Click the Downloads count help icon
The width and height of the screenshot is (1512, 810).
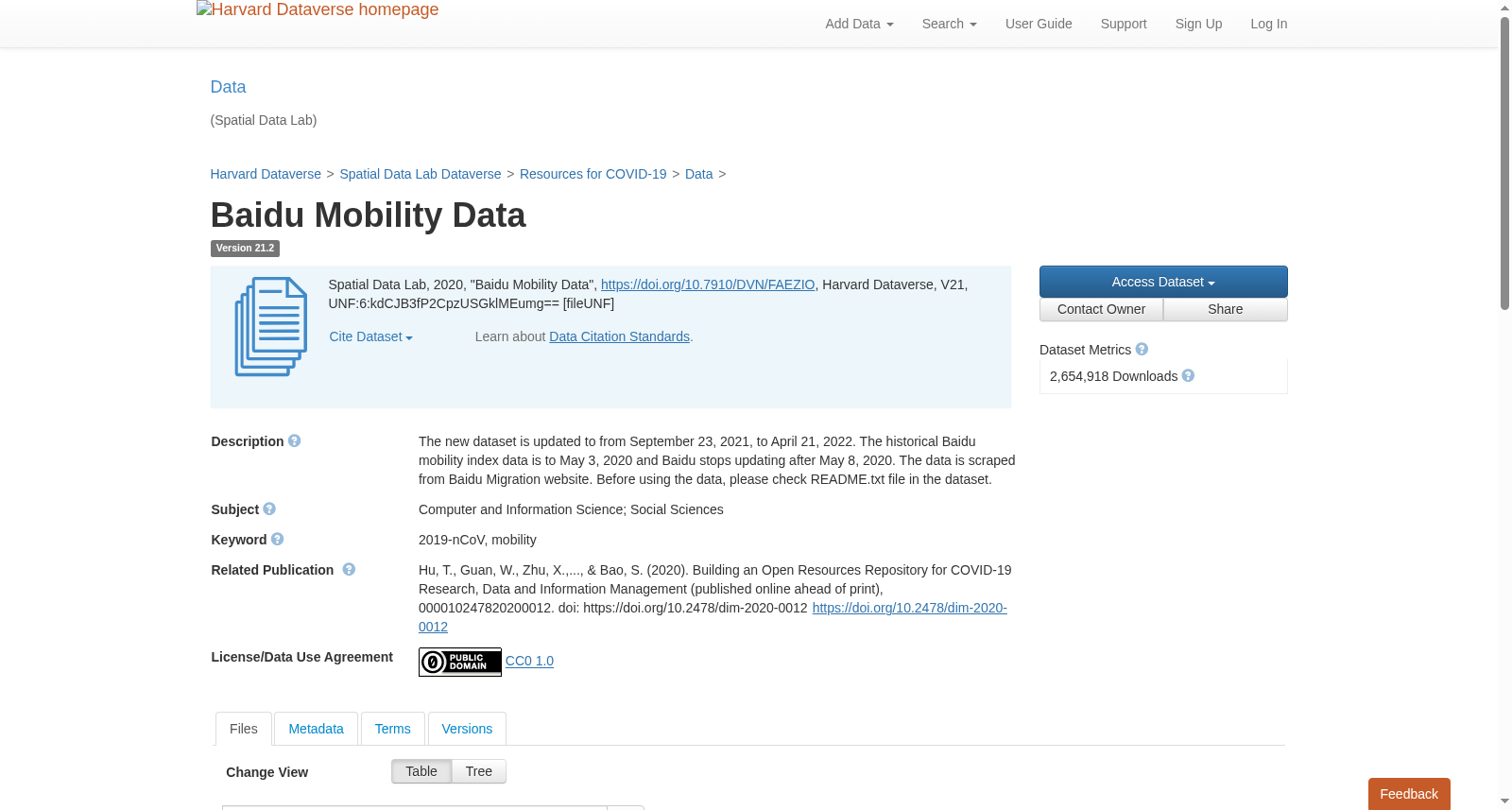pyautogui.click(x=1189, y=376)
